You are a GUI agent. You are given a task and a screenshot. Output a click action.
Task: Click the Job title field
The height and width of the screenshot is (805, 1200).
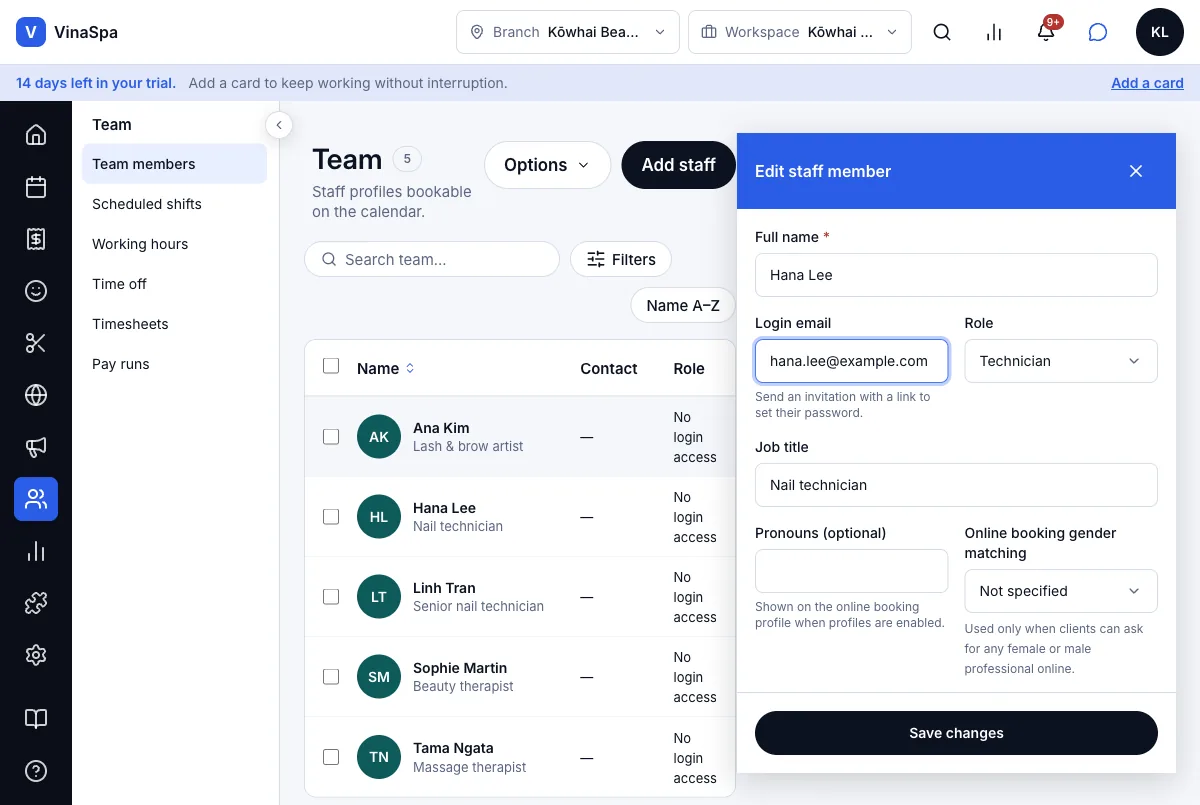(956, 485)
